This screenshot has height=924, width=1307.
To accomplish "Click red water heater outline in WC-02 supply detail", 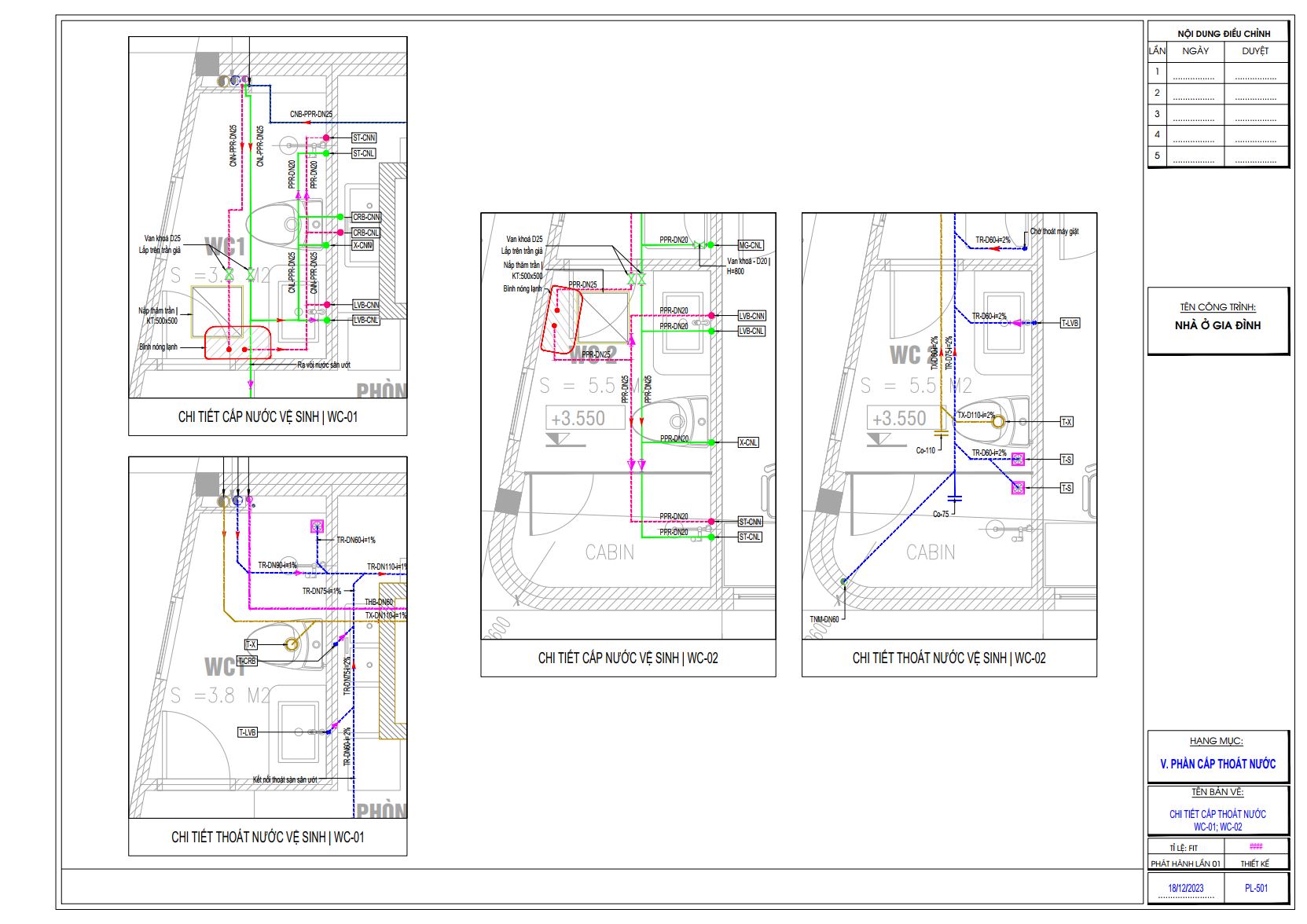I will coord(561,320).
